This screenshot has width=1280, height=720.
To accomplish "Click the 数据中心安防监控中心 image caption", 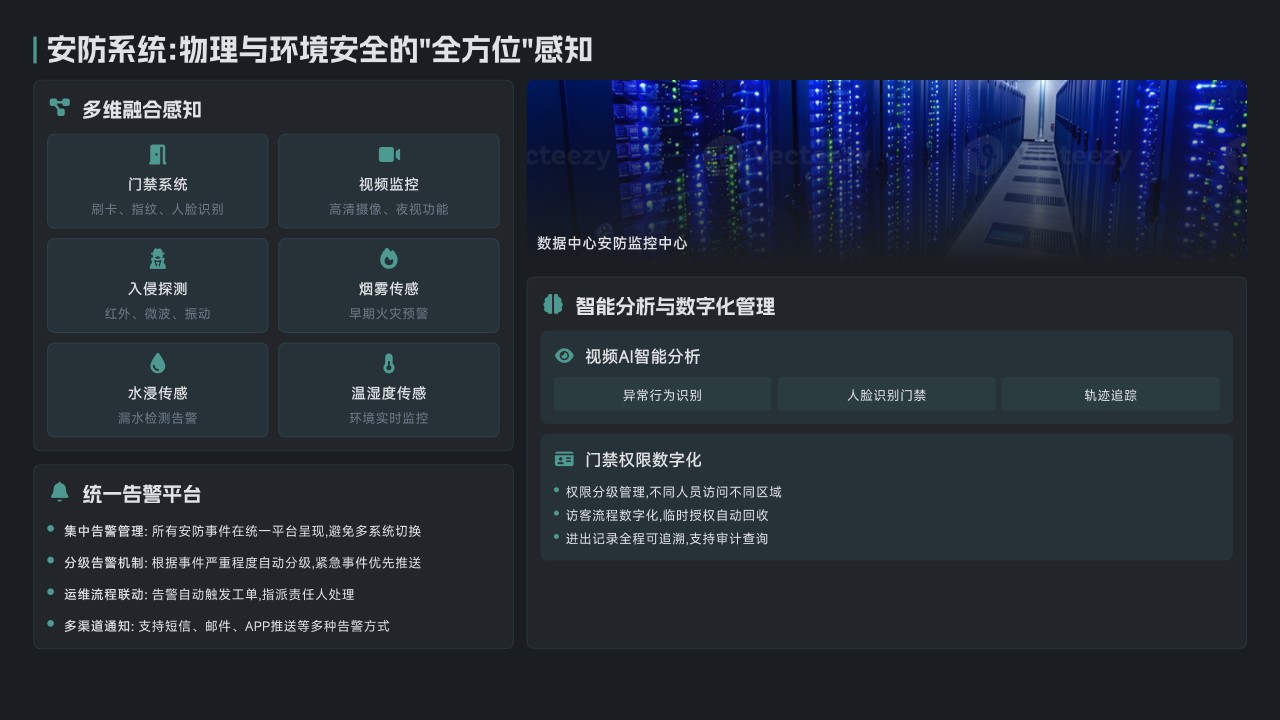I will [612, 243].
